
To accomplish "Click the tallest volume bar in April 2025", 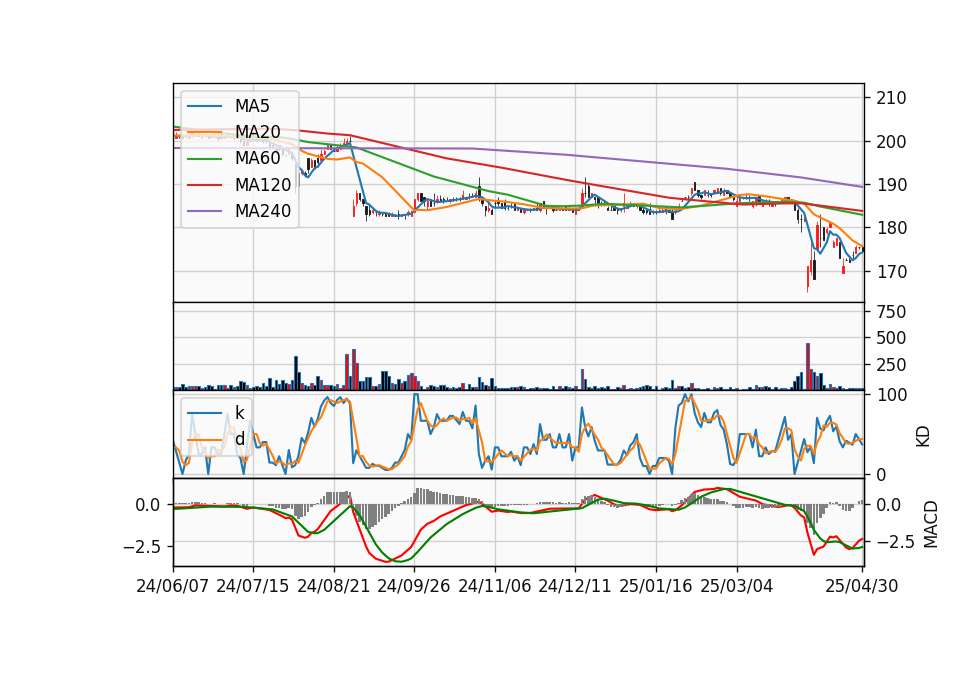I will [x=808, y=366].
